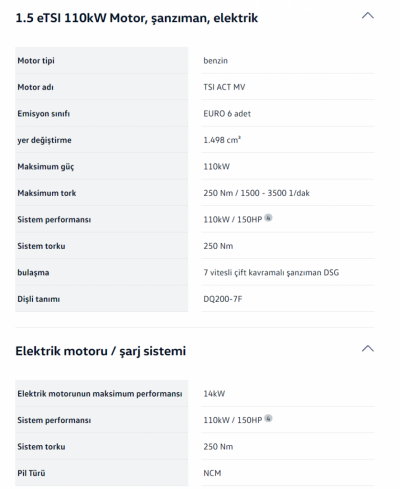The image size is (400, 489).
Task: Select the 250 Nm / 1500 - 3500 1/dak value
Action: [x=256, y=193]
